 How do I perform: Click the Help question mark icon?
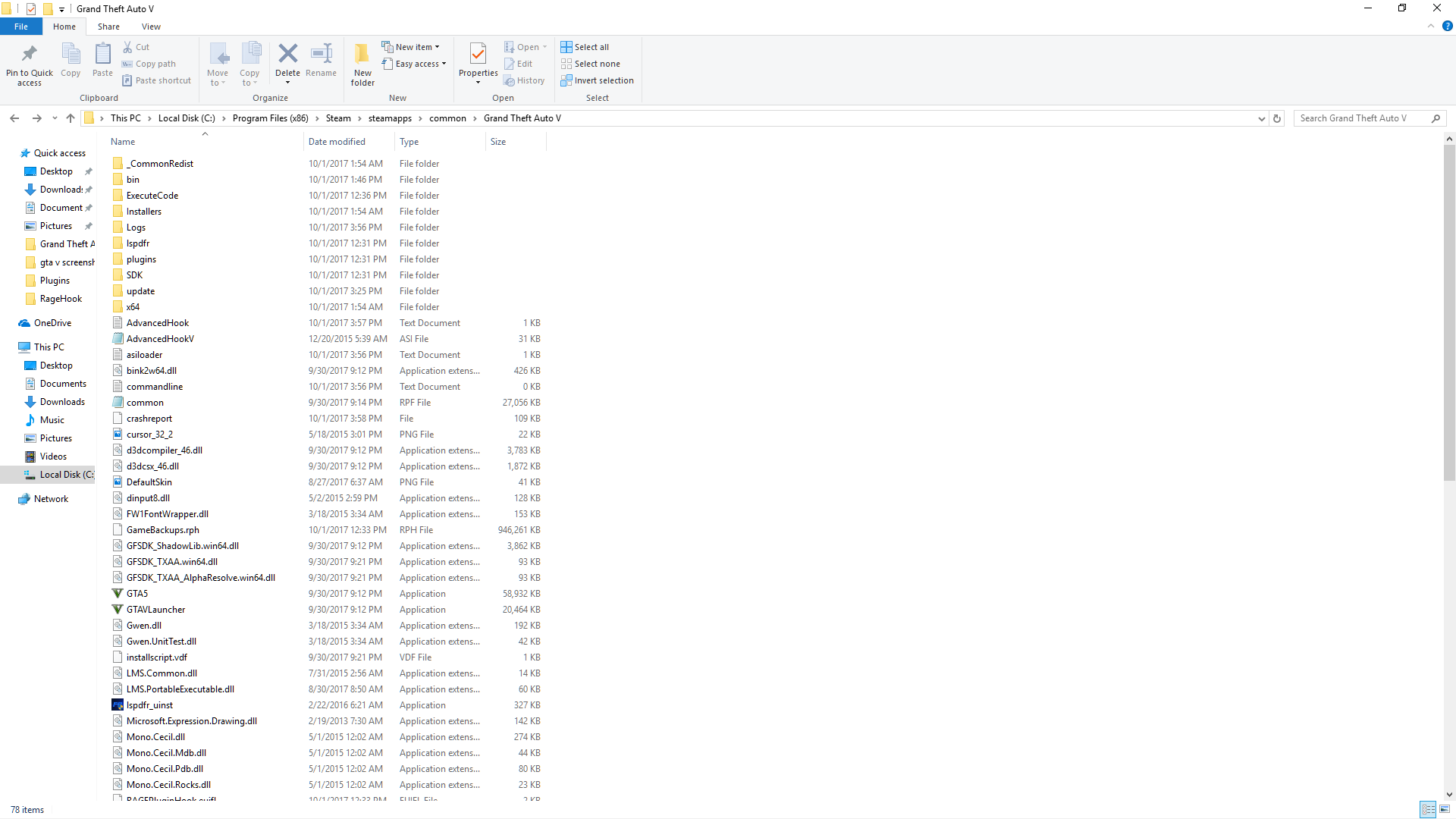click(x=1447, y=26)
